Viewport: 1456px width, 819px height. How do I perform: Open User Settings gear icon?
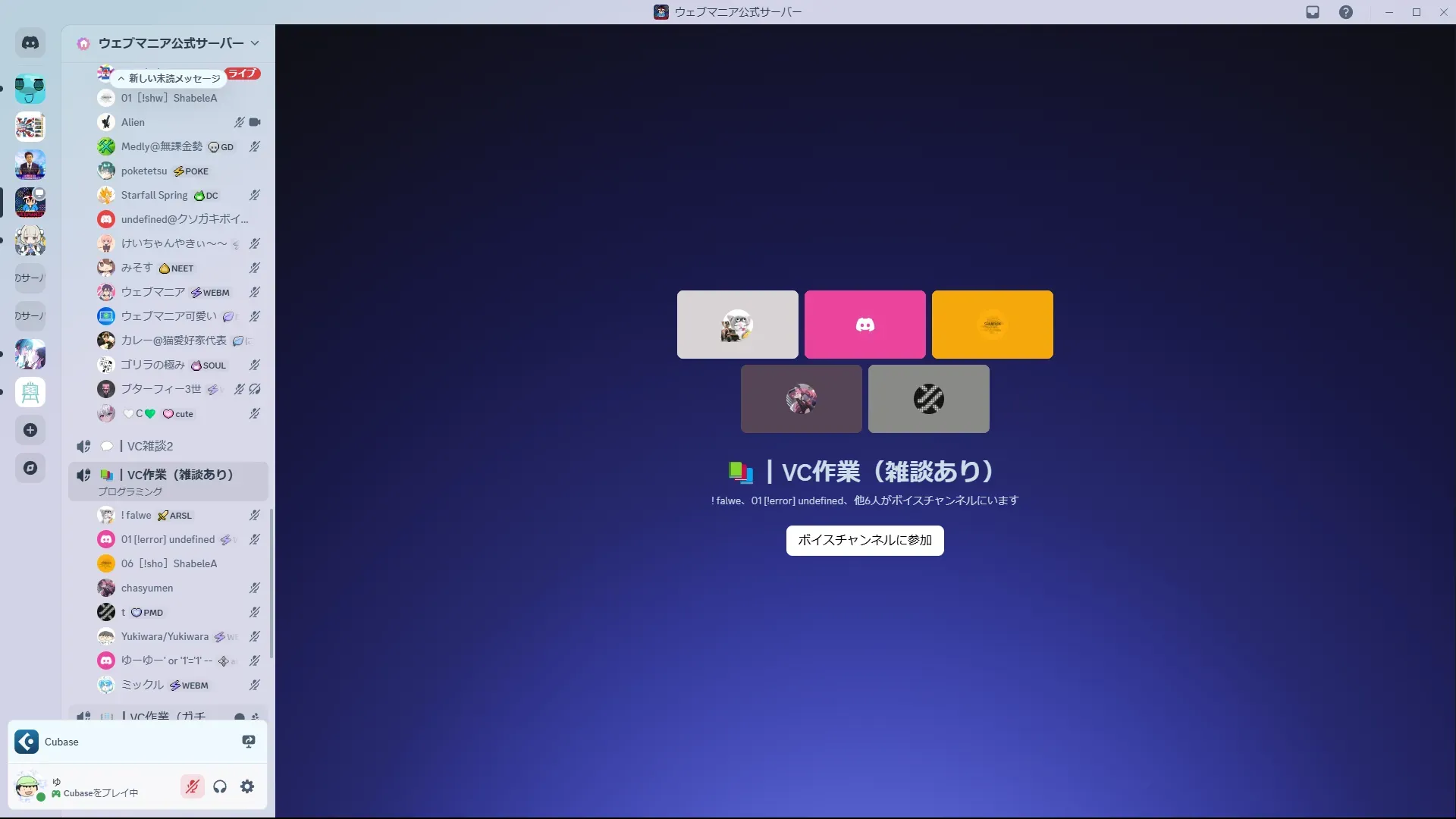[247, 786]
